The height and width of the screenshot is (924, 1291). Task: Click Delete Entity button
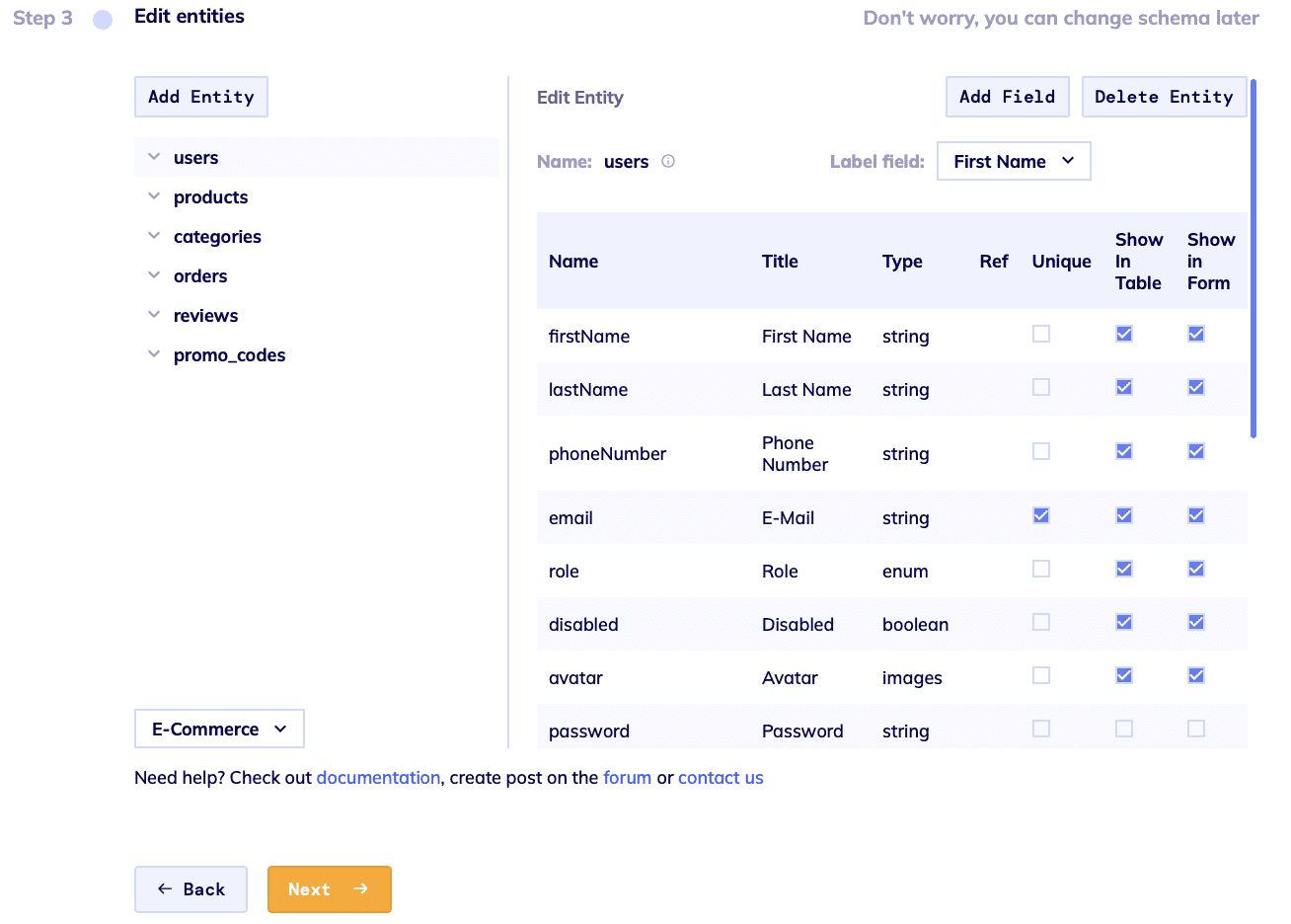point(1164,97)
